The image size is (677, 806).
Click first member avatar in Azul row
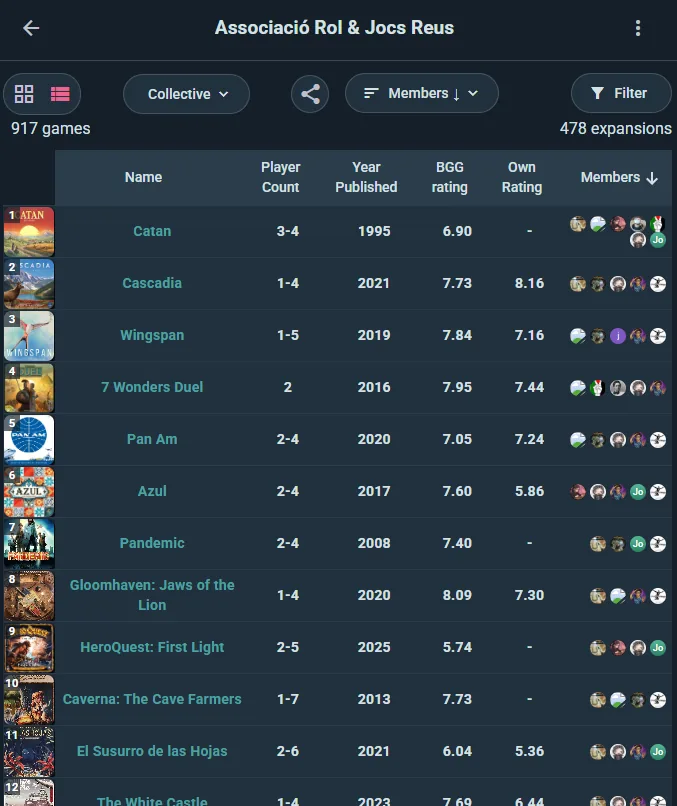578,492
